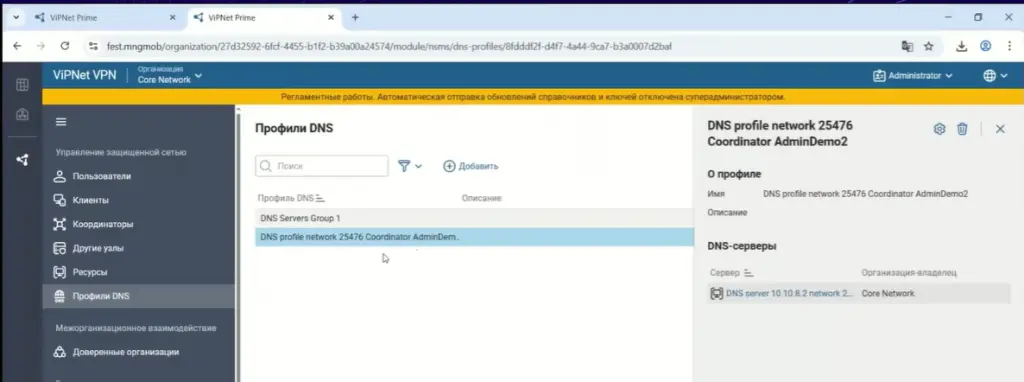Image resolution: width=1024 pixels, height=382 pixels.
Task: Reload the current page
Action: click(x=65, y=46)
